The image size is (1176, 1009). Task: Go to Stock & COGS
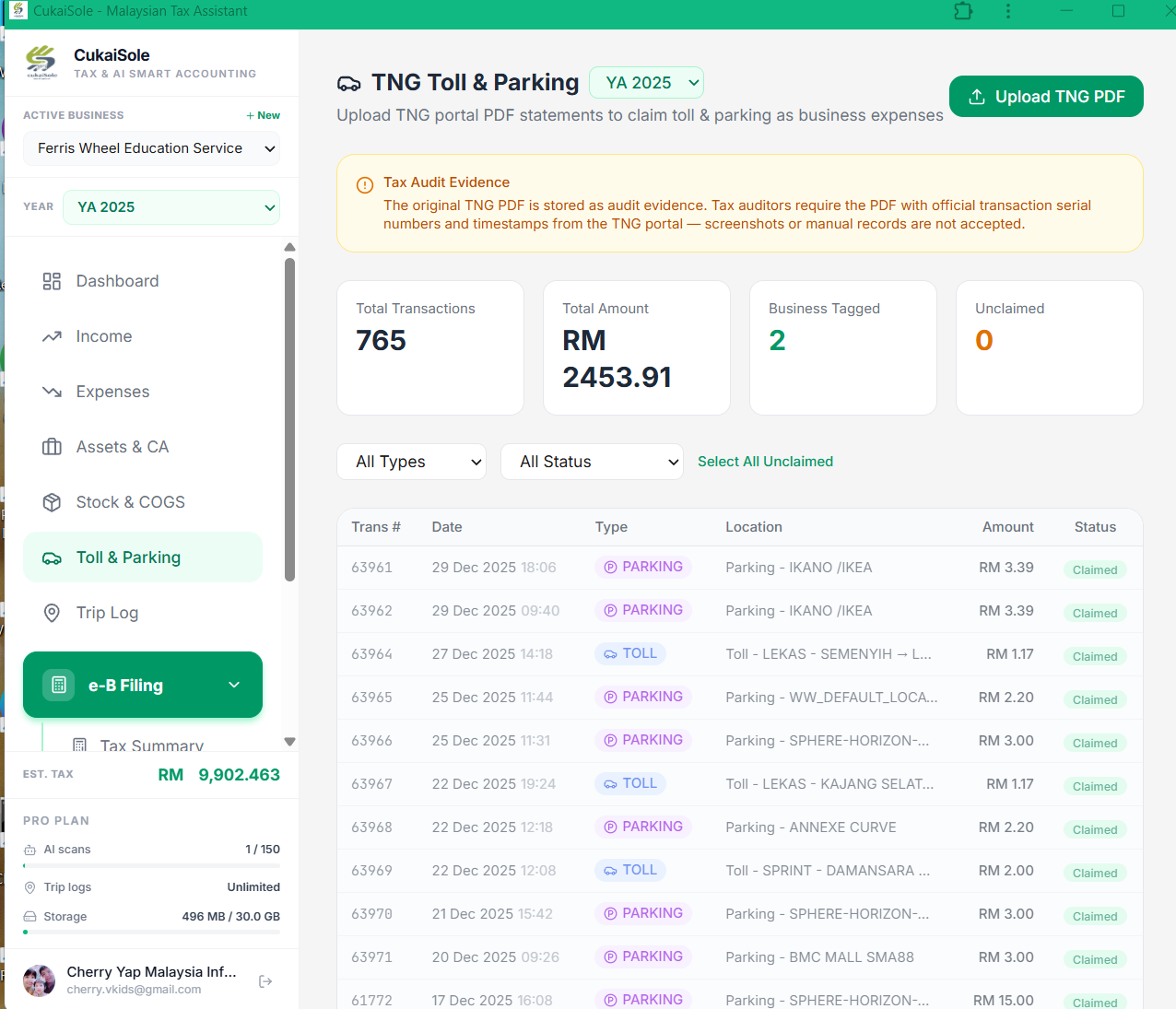pos(143,502)
